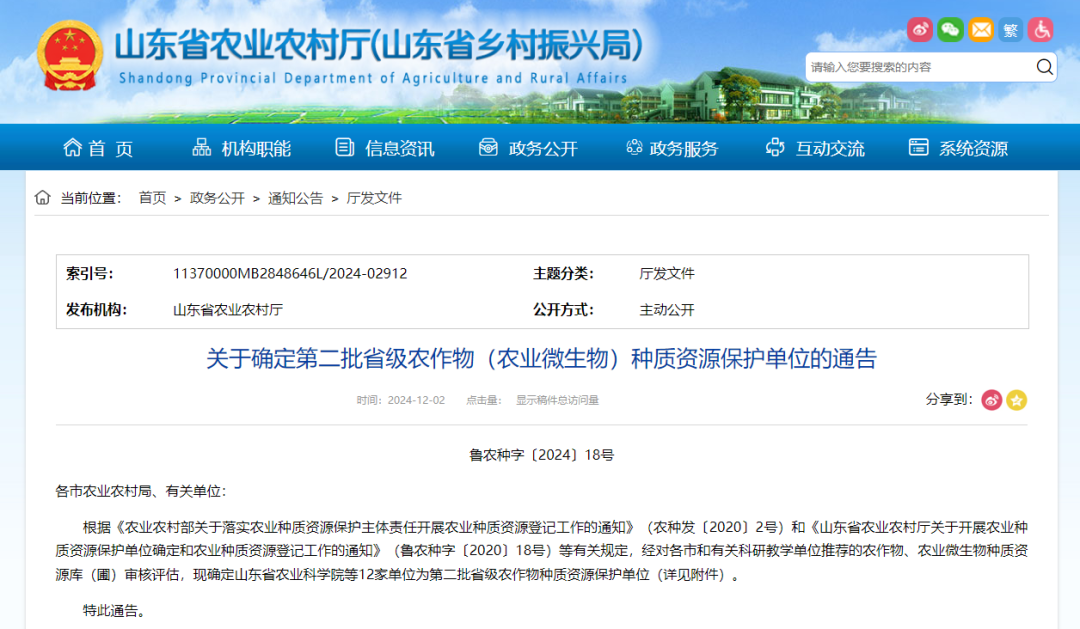Screen dimensions: 1080x629
Task: Click 首页 in the breadcrumb
Action: [151, 197]
